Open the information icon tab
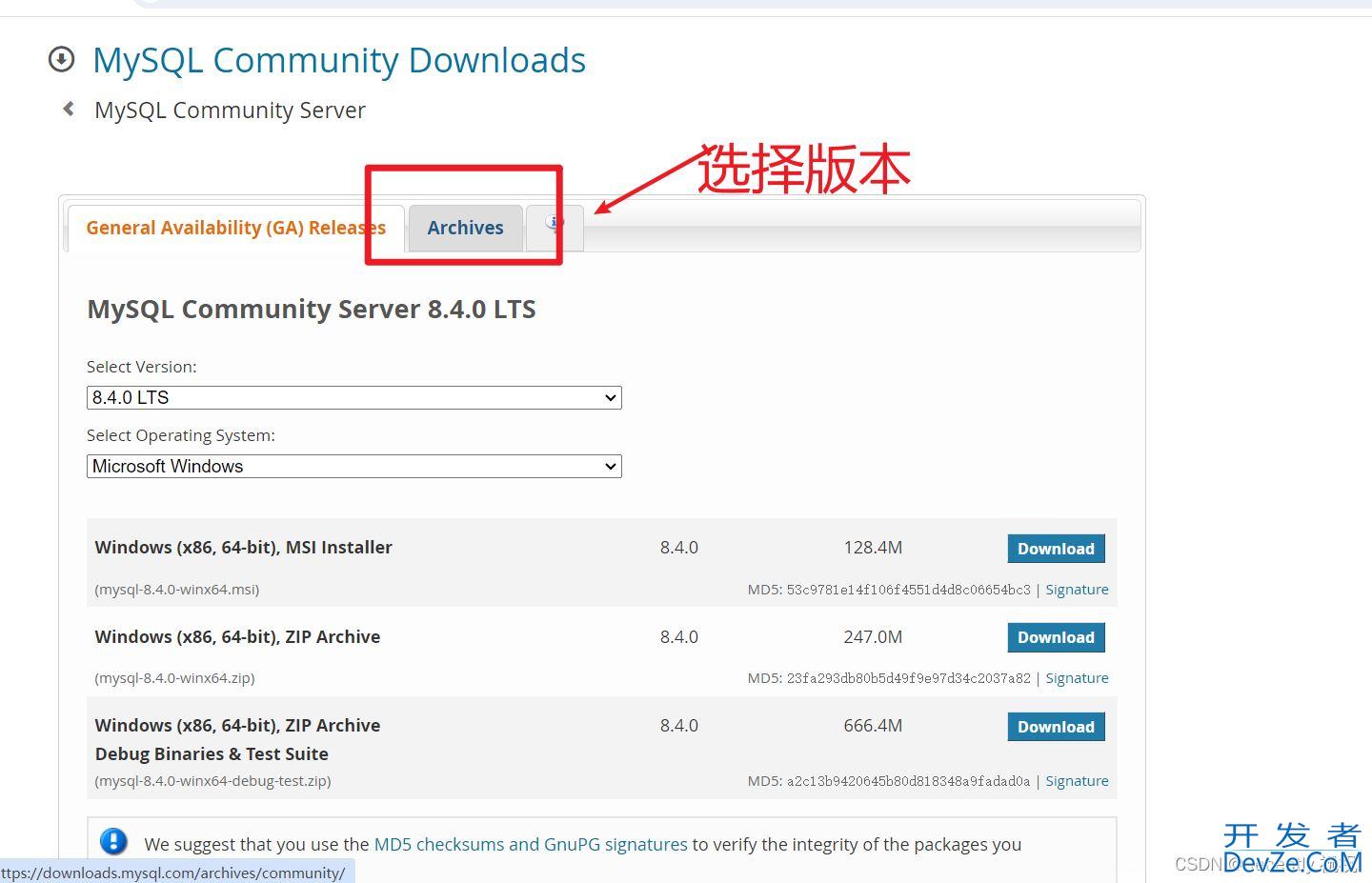Viewport: 1372px width, 883px height. tap(555, 228)
